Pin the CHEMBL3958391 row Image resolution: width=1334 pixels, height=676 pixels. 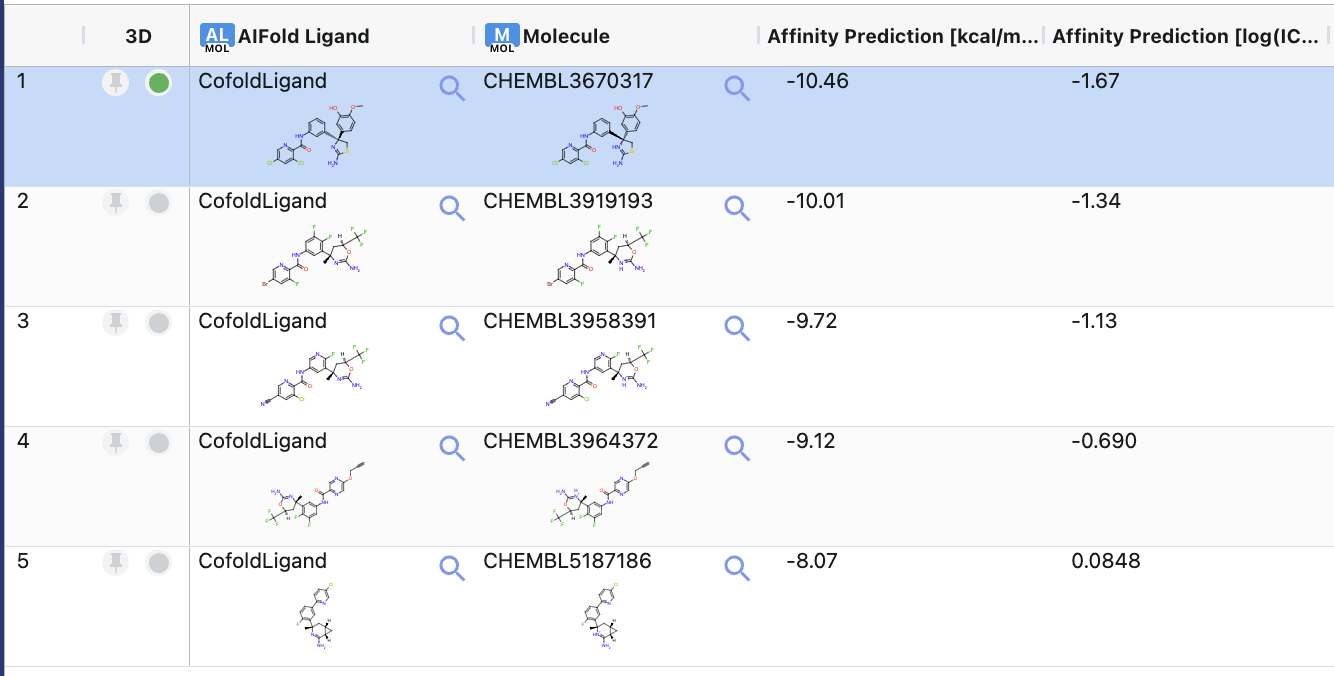pos(116,323)
